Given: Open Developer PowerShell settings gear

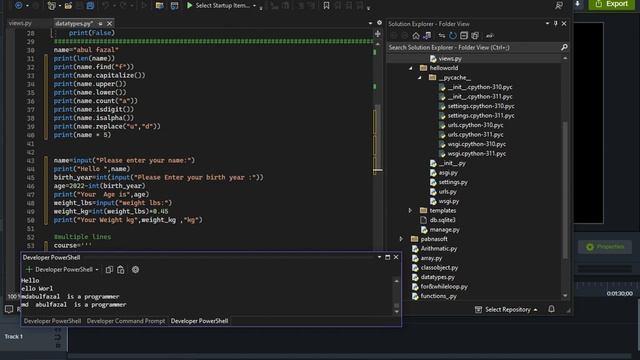Looking at the screenshot, I should [136, 269].
